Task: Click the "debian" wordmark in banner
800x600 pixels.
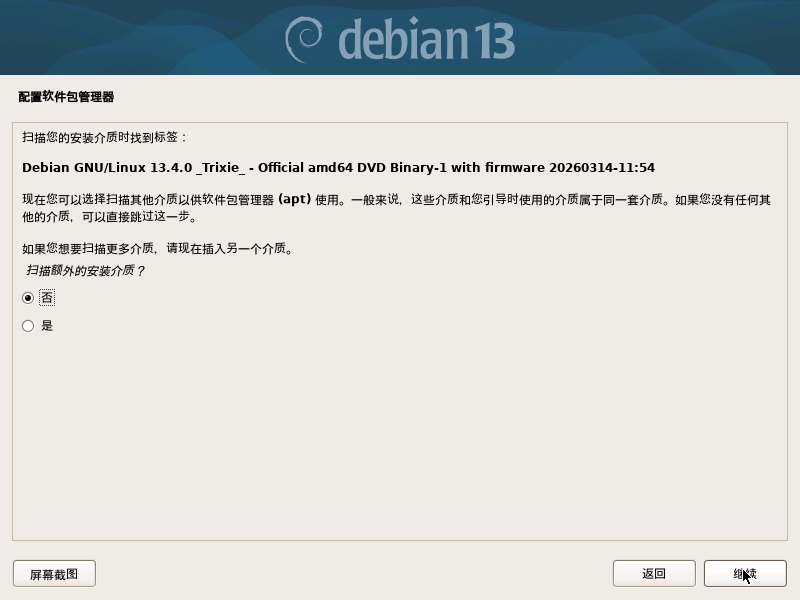Action: click(403, 39)
